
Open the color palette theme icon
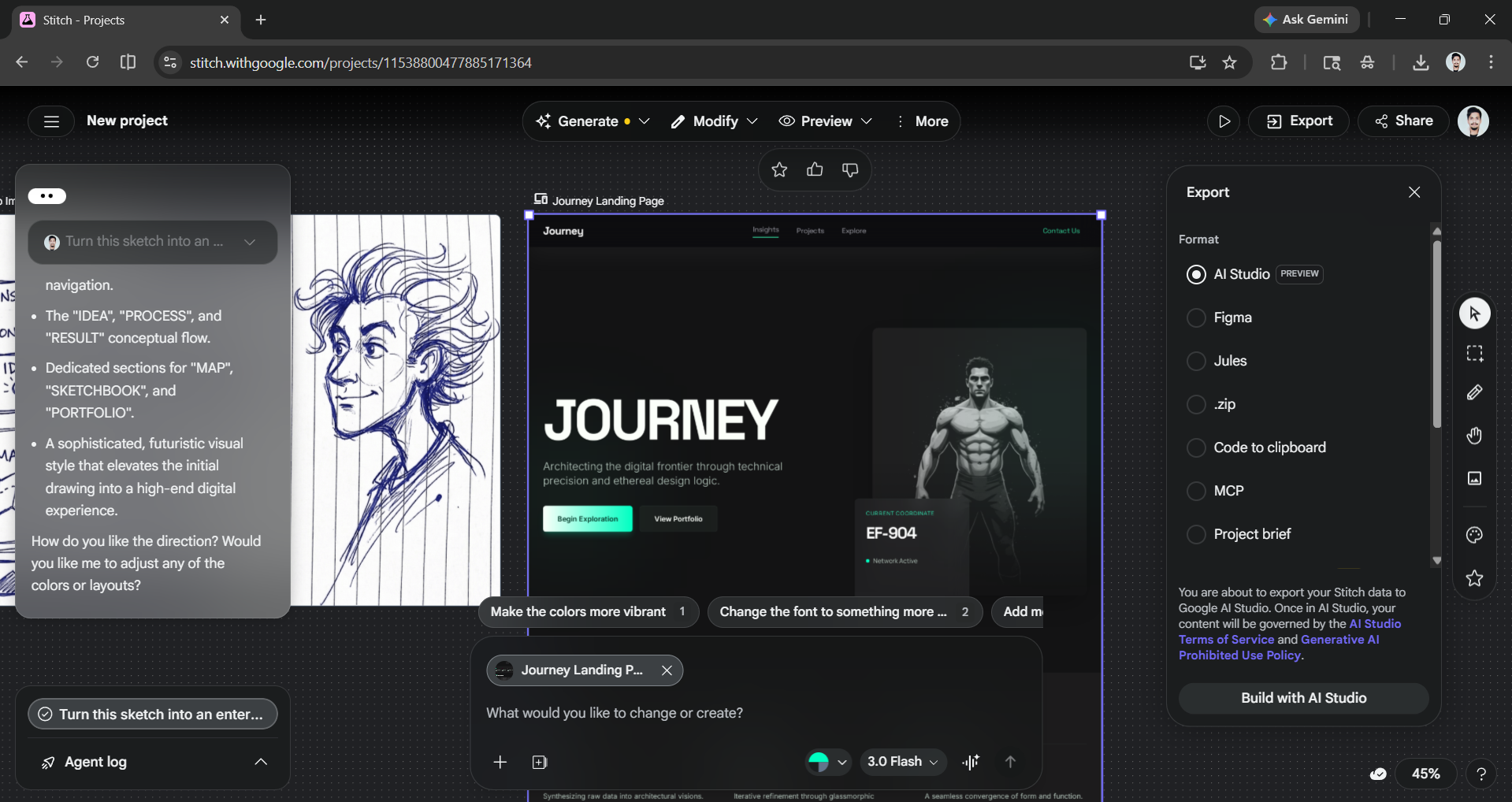(x=1474, y=535)
